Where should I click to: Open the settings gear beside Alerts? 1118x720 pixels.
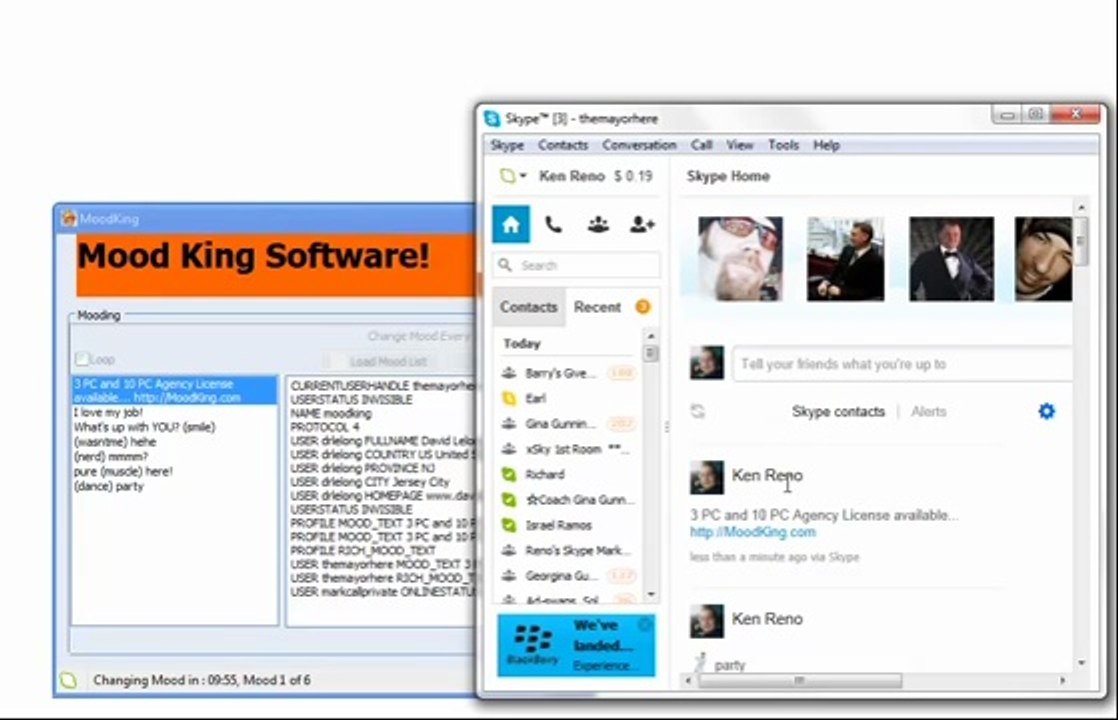coord(1046,411)
